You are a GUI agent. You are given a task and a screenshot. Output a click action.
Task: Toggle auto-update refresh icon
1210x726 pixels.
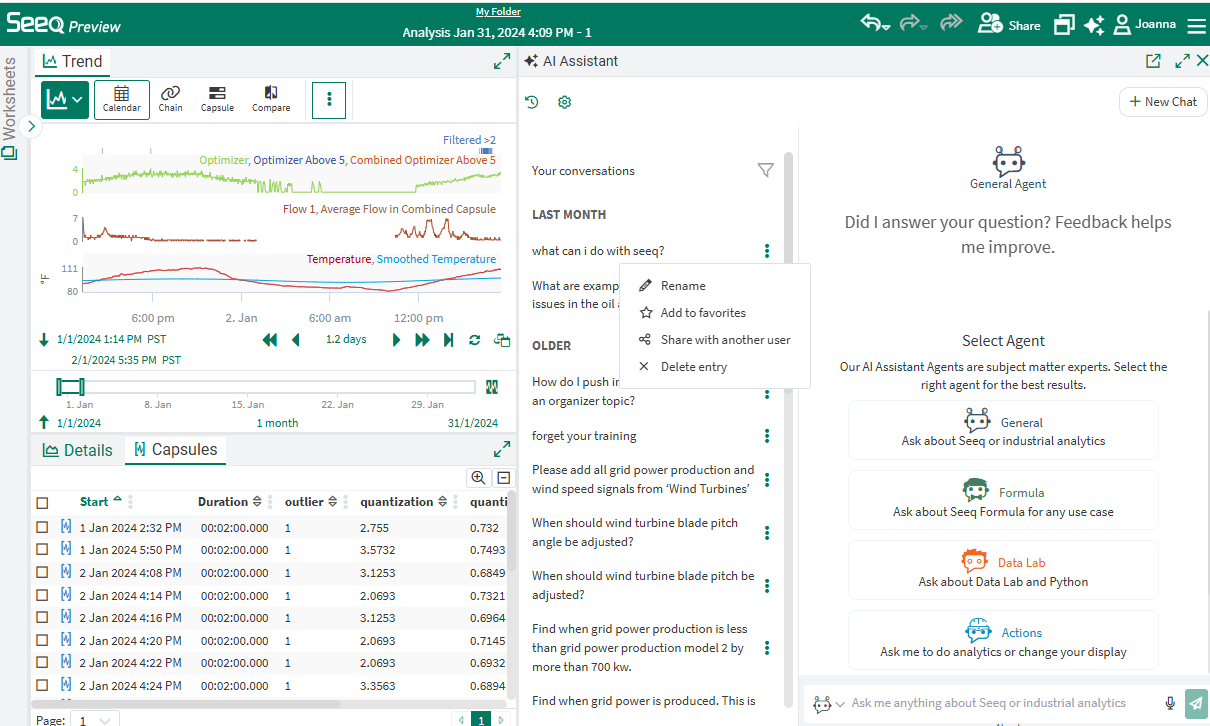(x=475, y=340)
